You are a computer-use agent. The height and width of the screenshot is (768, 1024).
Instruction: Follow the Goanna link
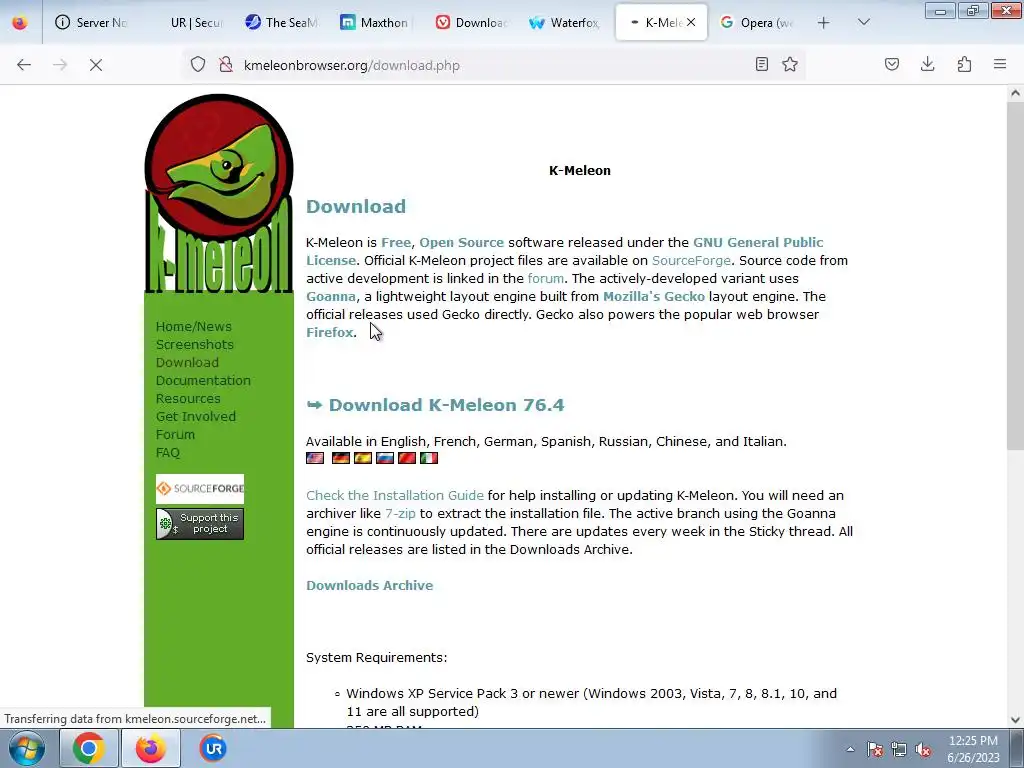pos(331,296)
